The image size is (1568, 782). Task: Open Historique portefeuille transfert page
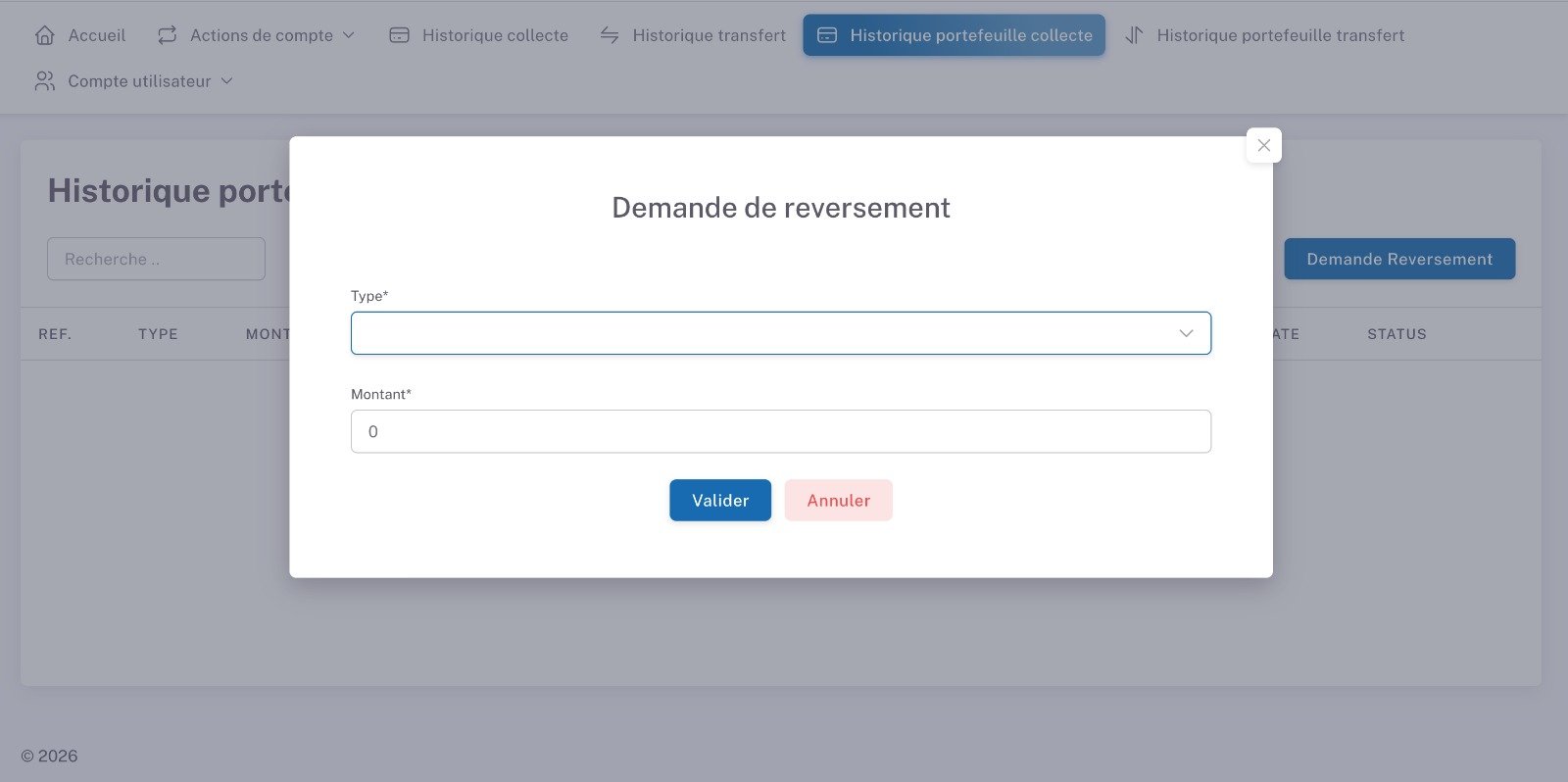[x=1264, y=35]
